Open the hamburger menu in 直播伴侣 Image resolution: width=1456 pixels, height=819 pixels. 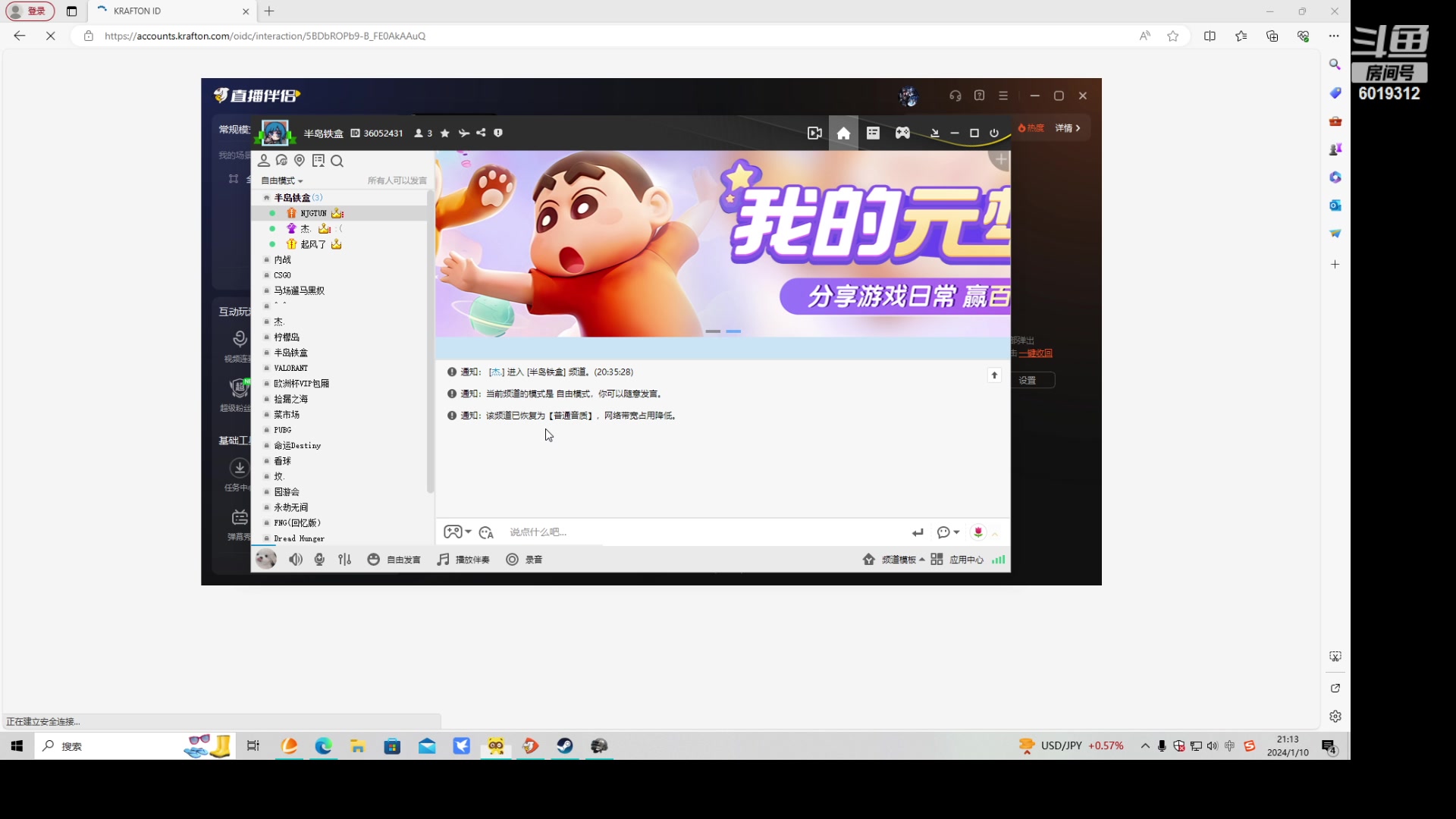(x=1003, y=96)
